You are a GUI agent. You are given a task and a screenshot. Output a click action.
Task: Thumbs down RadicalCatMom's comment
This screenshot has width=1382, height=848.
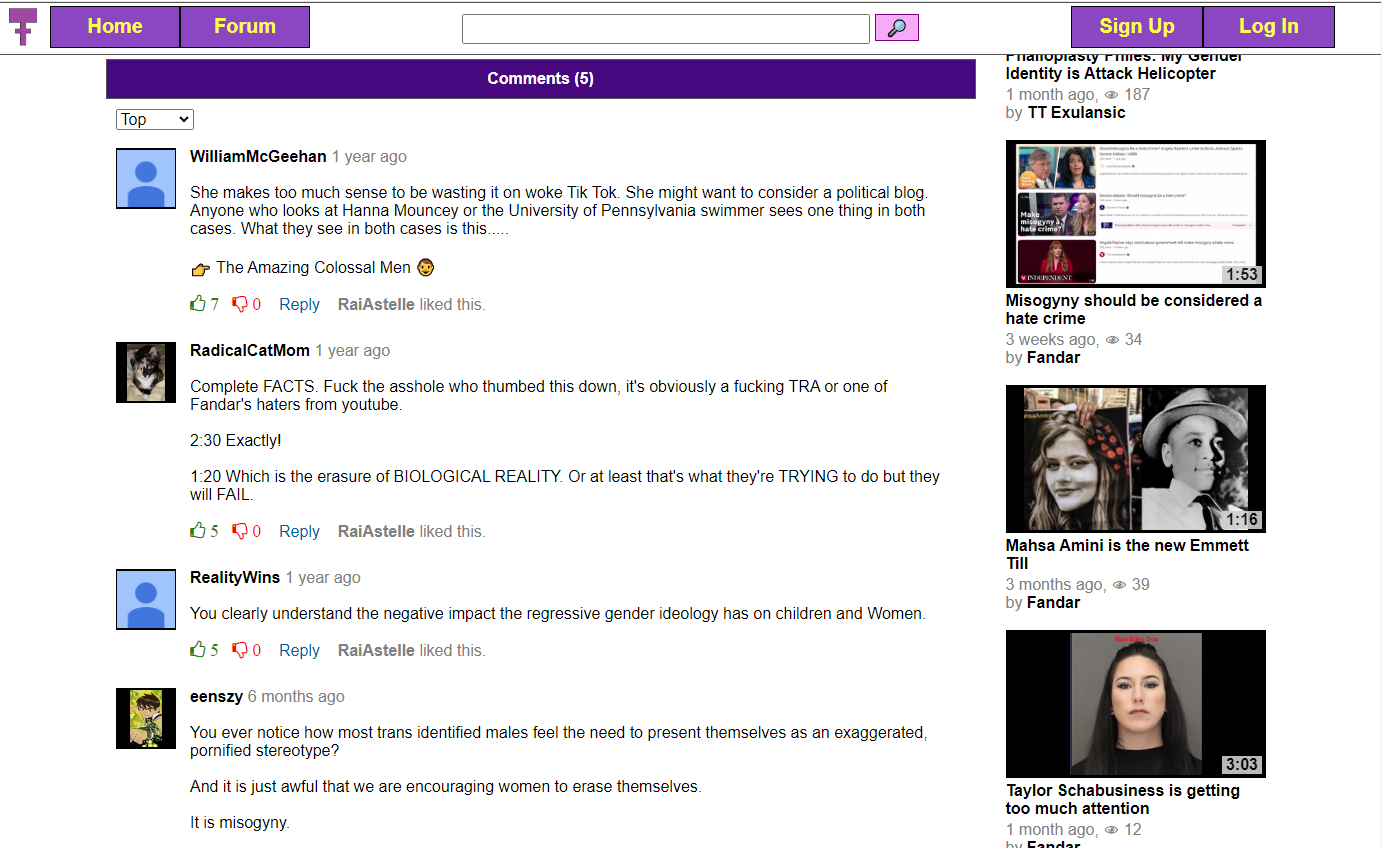click(240, 531)
